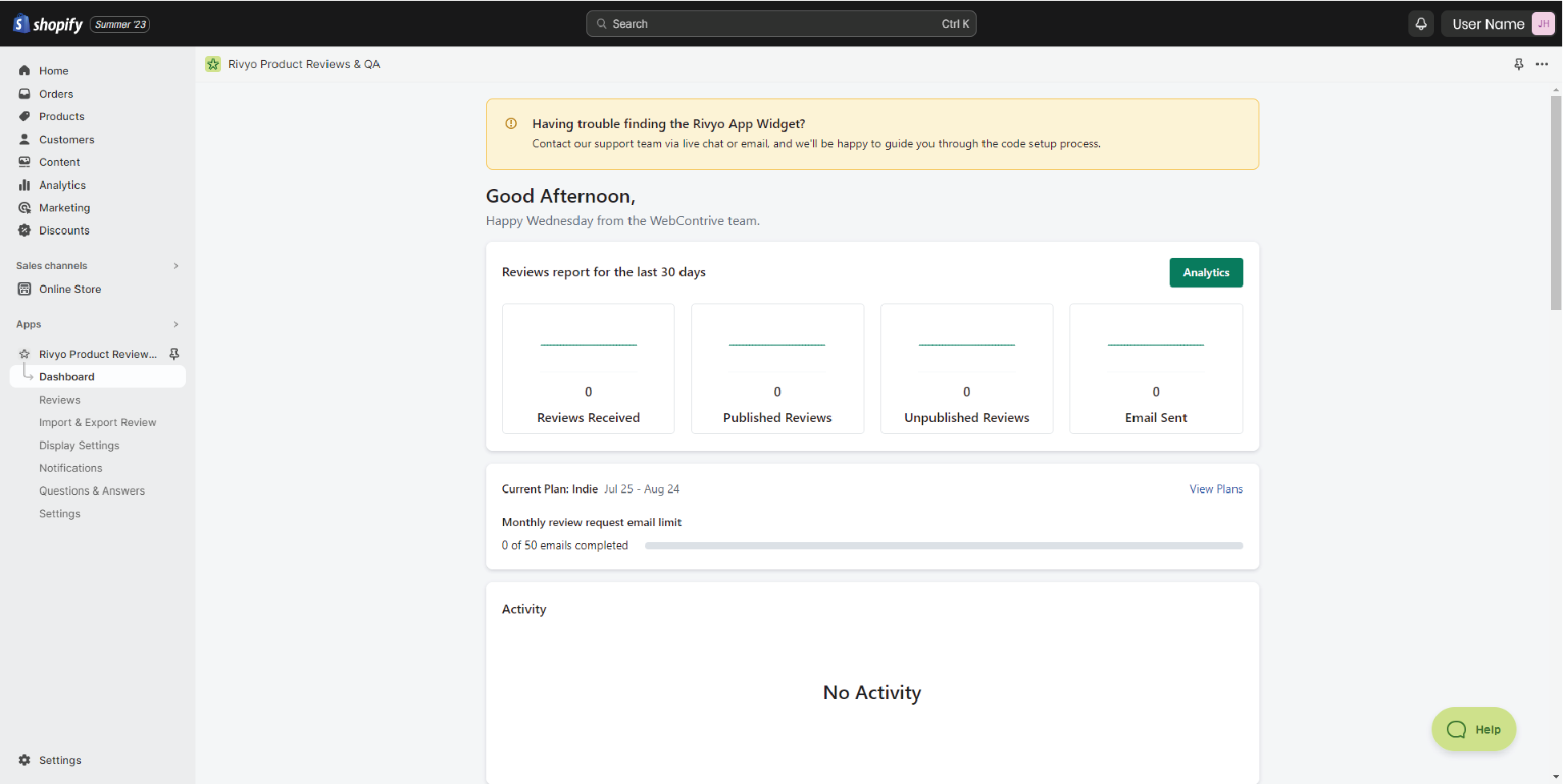Click the User Name avatar
The width and height of the screenshot is (1563, 784).
[x=1542, y=24]
